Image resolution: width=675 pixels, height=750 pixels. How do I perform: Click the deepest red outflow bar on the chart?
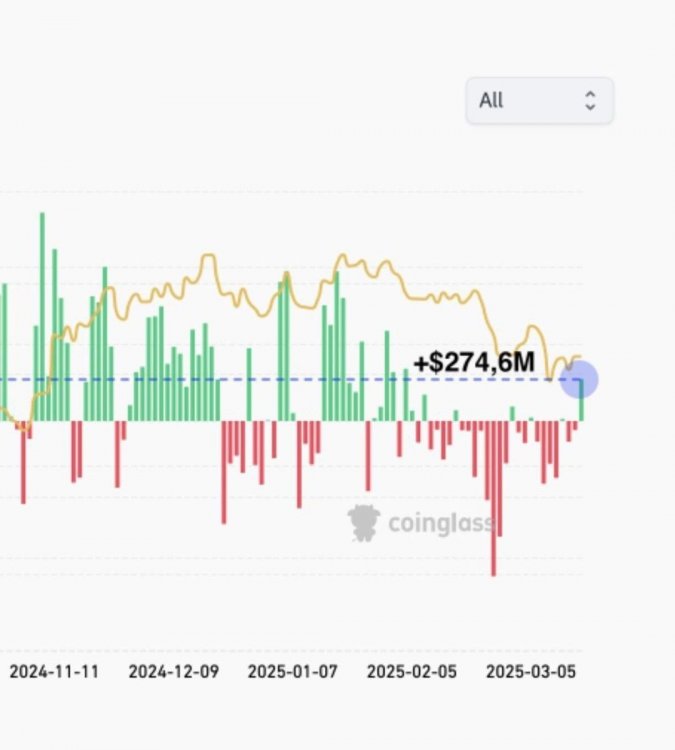493,500
